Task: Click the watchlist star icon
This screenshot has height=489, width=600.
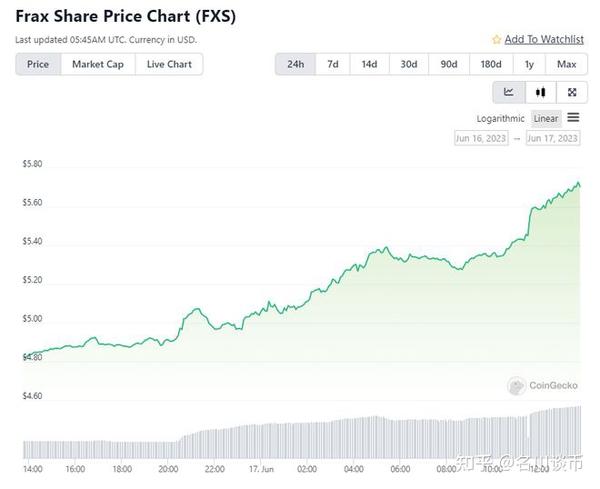Action: coord(497,40)
